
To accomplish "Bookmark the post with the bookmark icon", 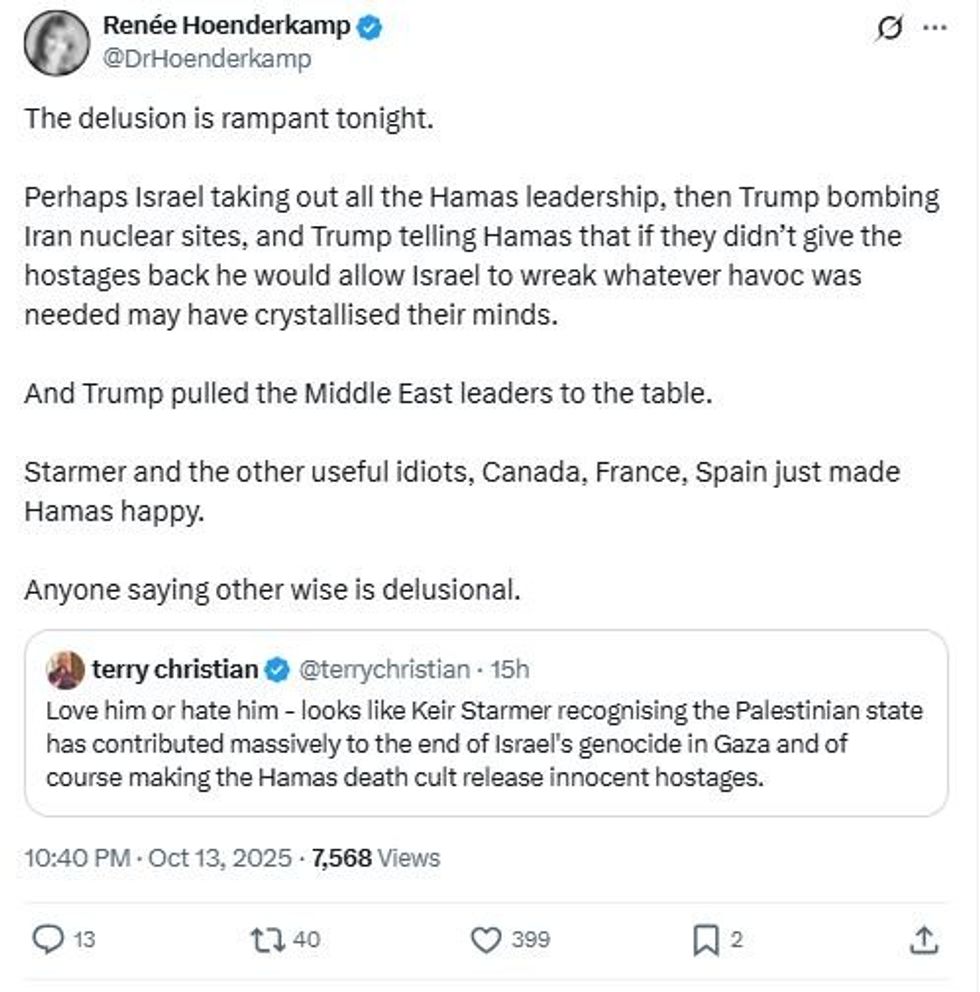I will coord(706,939).
